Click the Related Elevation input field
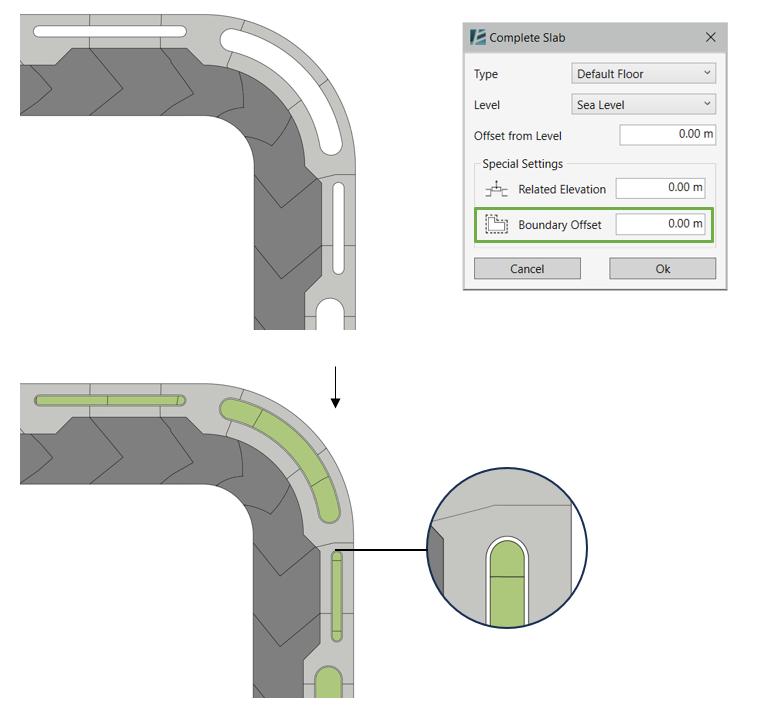The width and height of the screenshot is (772, 713). click(x=660, y=188)
